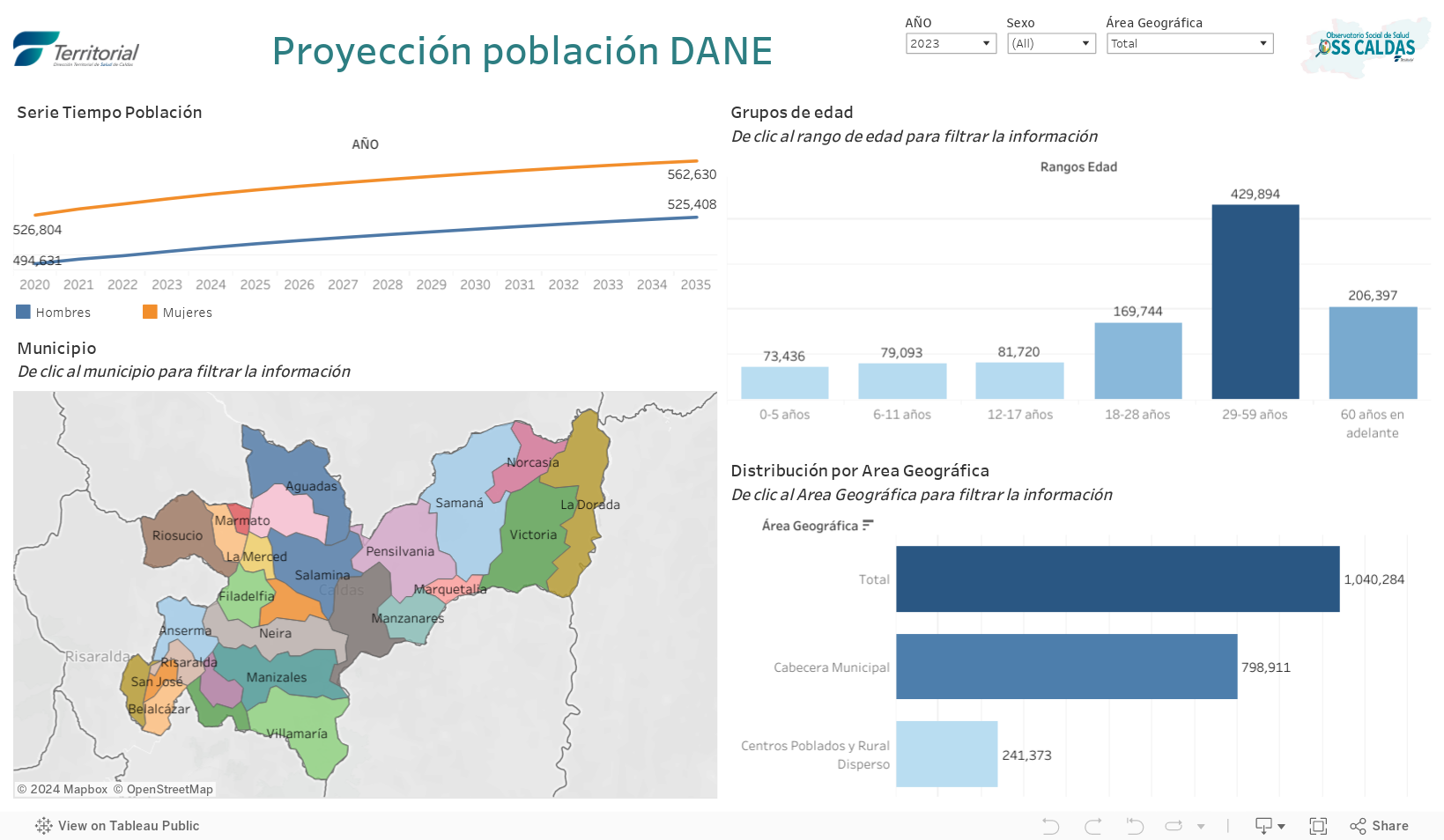Click the 2030 year axis label

point(475,284)
